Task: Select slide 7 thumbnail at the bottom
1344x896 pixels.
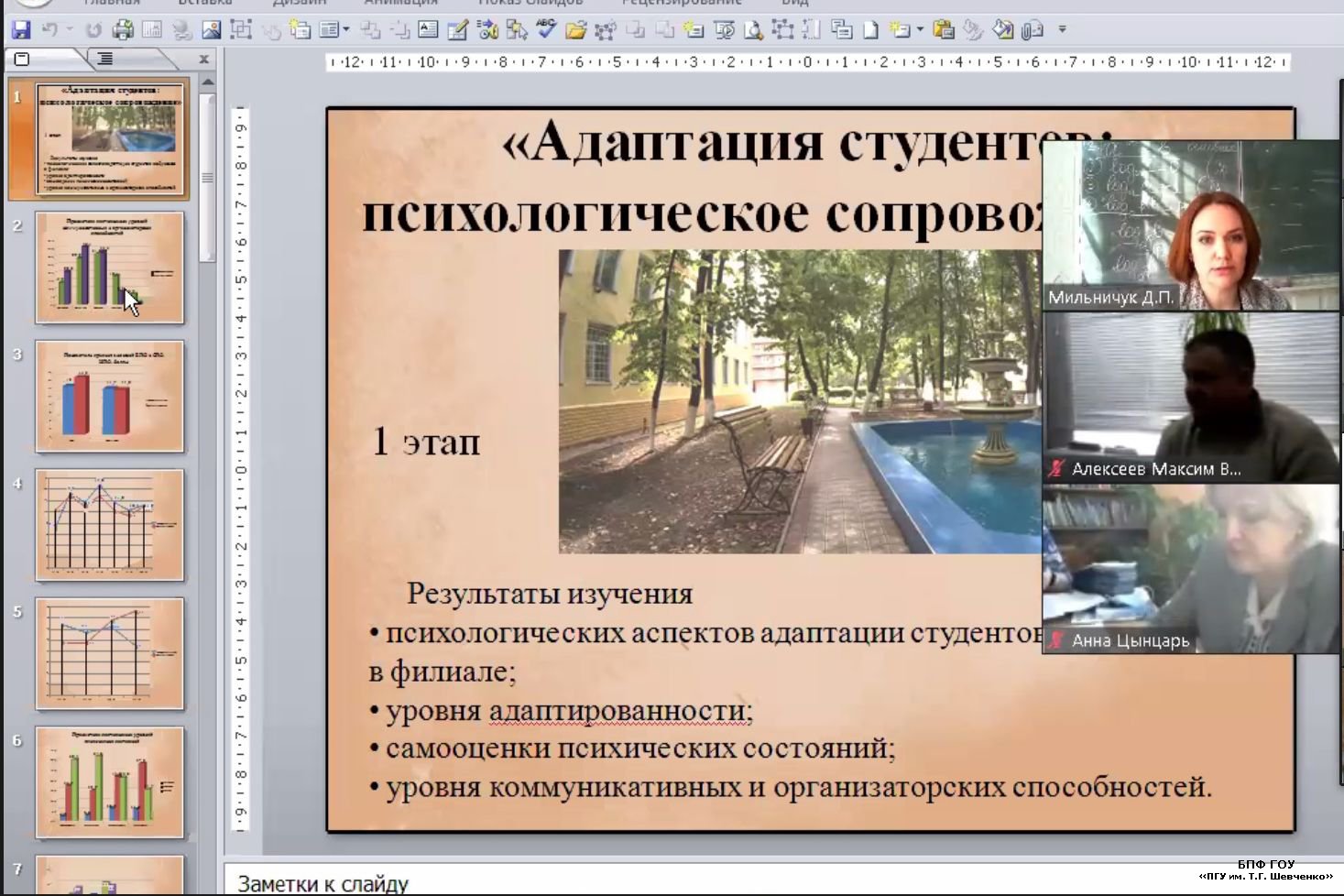Action: (x=110, y=875)
